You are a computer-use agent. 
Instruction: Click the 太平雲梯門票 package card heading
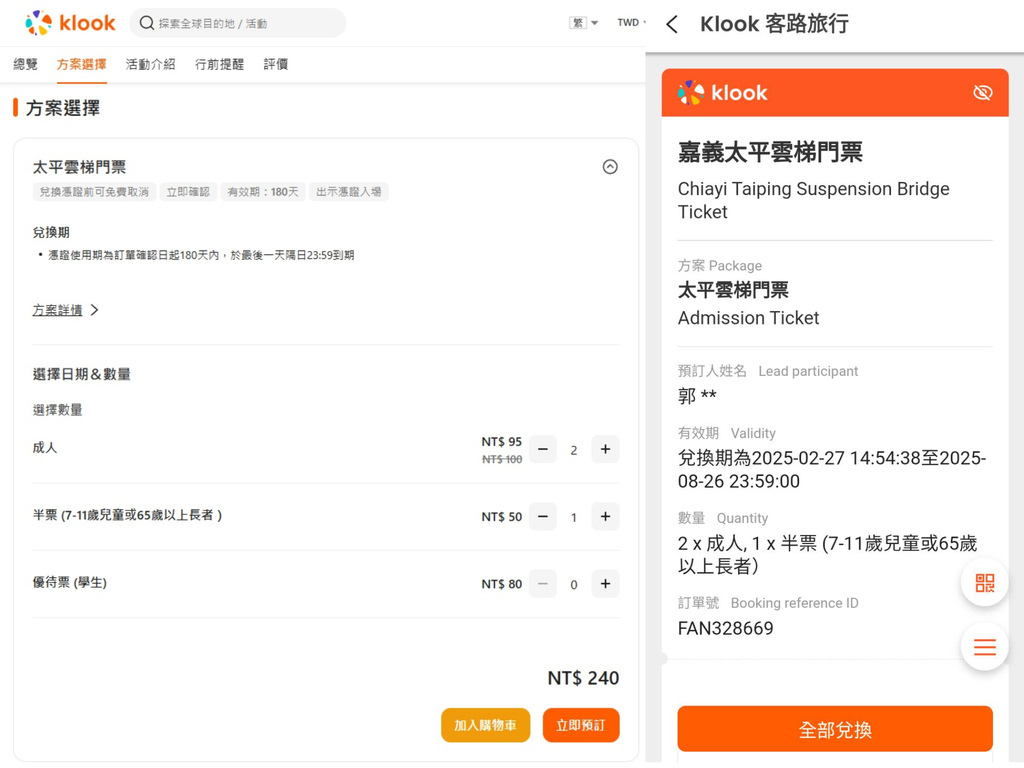click(79, 167)
